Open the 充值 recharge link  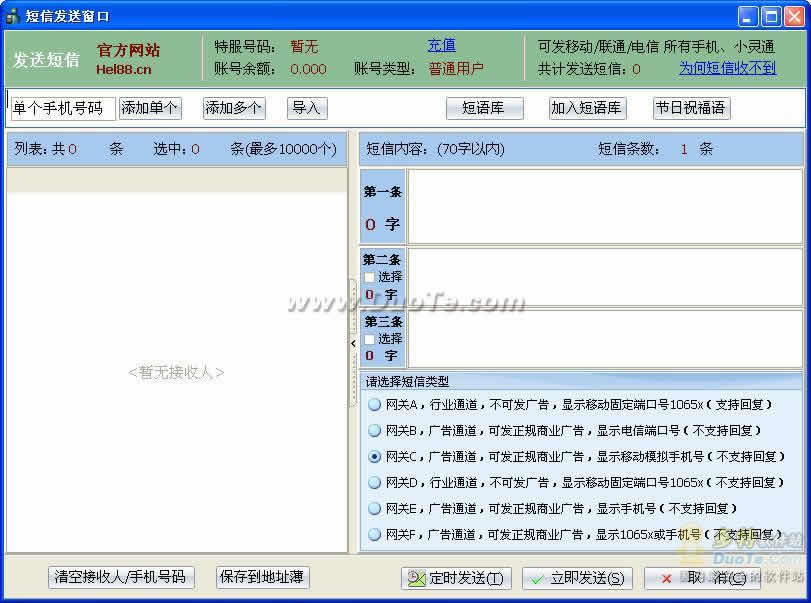tap(441, 45)
